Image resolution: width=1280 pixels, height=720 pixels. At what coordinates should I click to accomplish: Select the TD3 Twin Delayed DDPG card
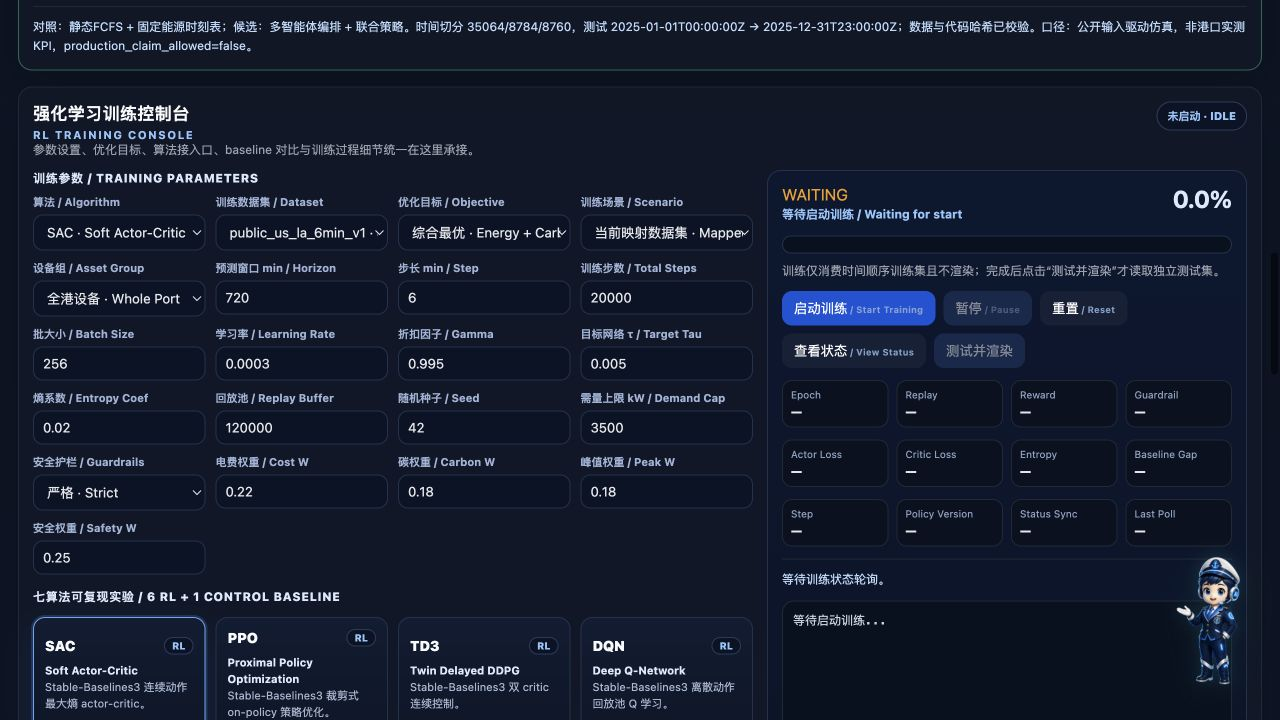[484, 668]
